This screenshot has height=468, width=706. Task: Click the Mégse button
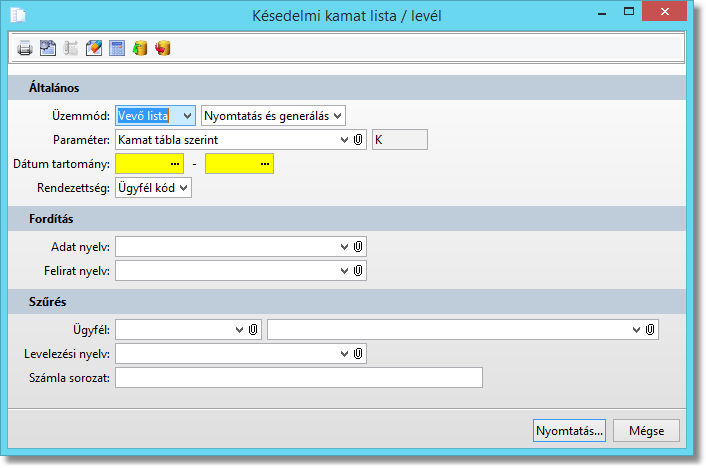(646, 431)
